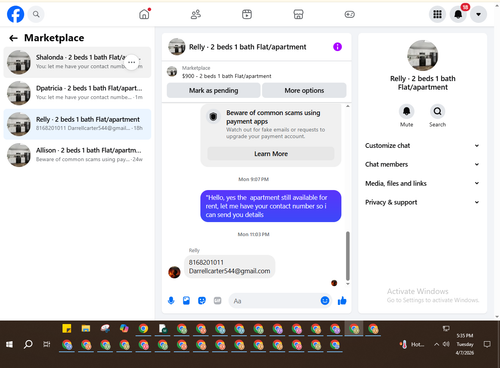Show hidden system tray icons
The height and width of the screenshot is (368, 500).
pos(436,344)
